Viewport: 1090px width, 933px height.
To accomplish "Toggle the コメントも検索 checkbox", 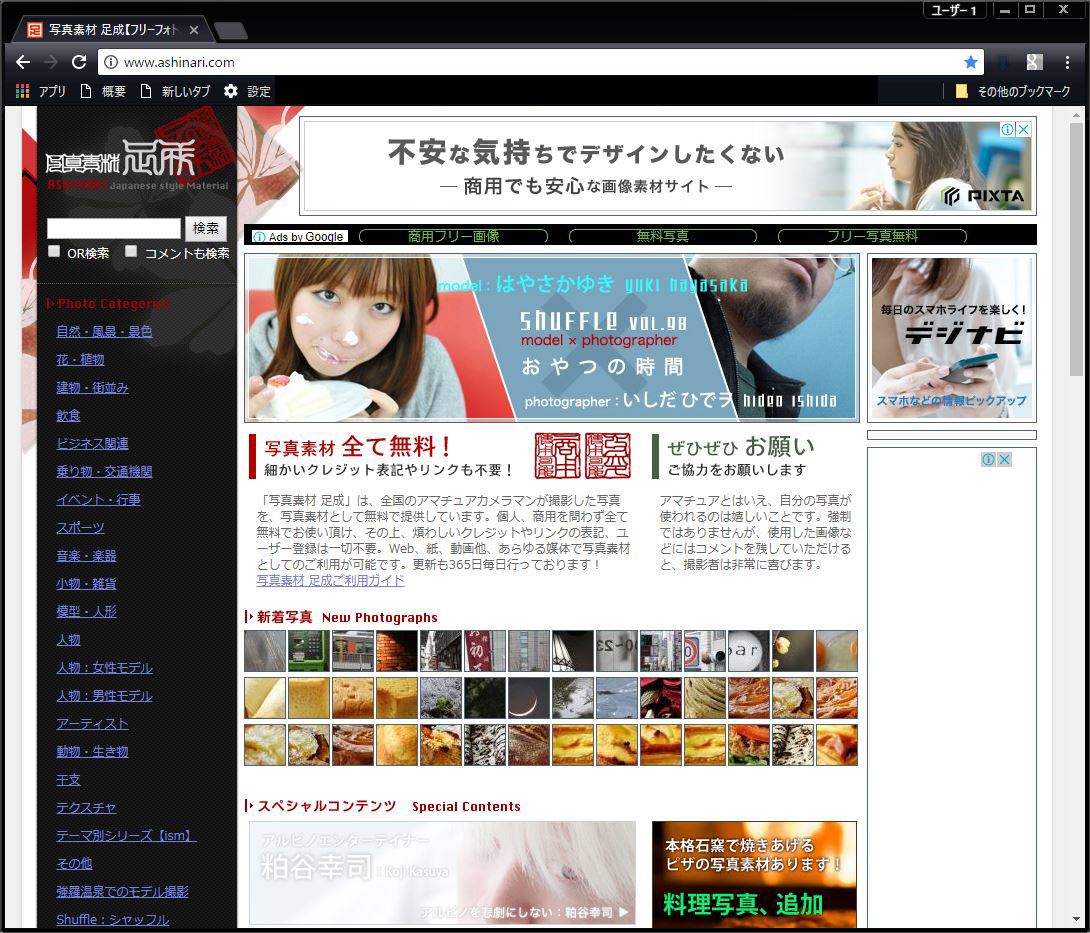I will pyautogui.click(x=131, y=252).
